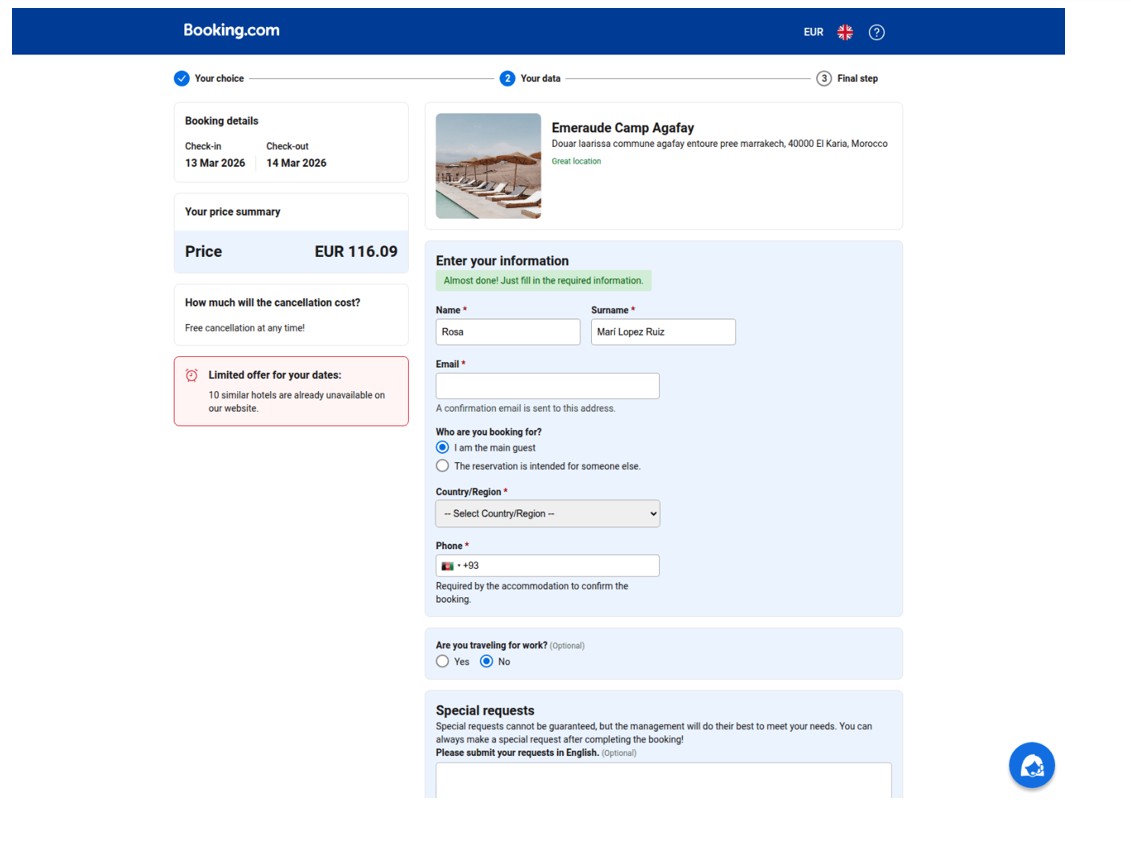1131x850 pixels.
Task: Click the Emeraude Camp Agafay photo thumbnail
Action: pos(488,166)
